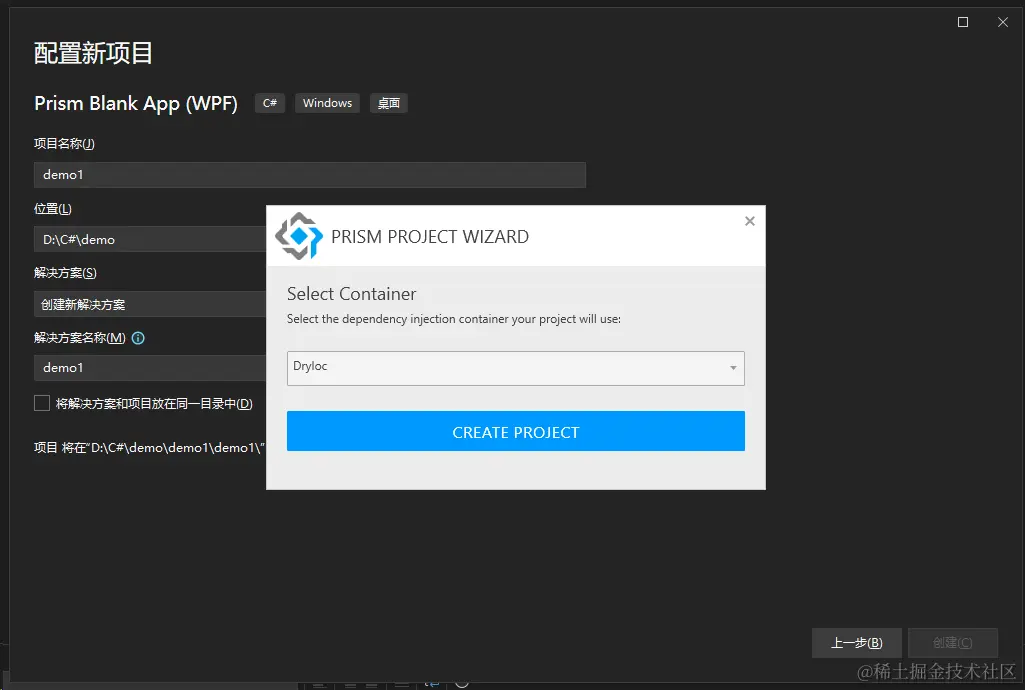Click the location field D:\C#\demo

[x=150, y=239]
